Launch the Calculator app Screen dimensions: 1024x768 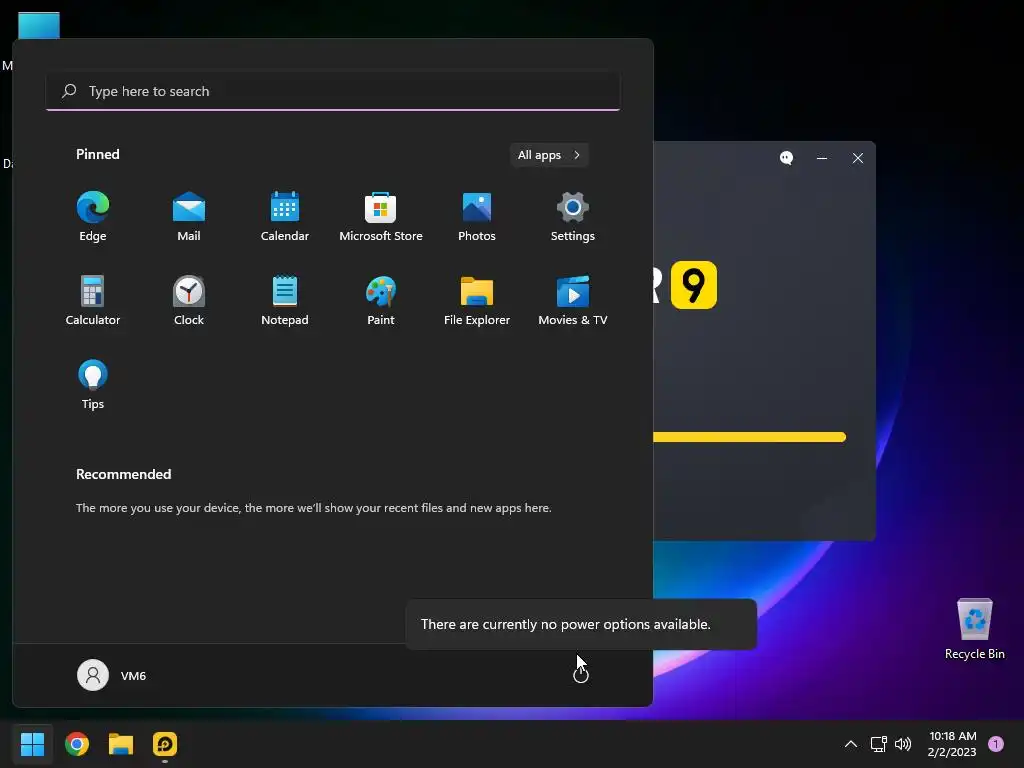pyautogui.click(x=93, y=301)
